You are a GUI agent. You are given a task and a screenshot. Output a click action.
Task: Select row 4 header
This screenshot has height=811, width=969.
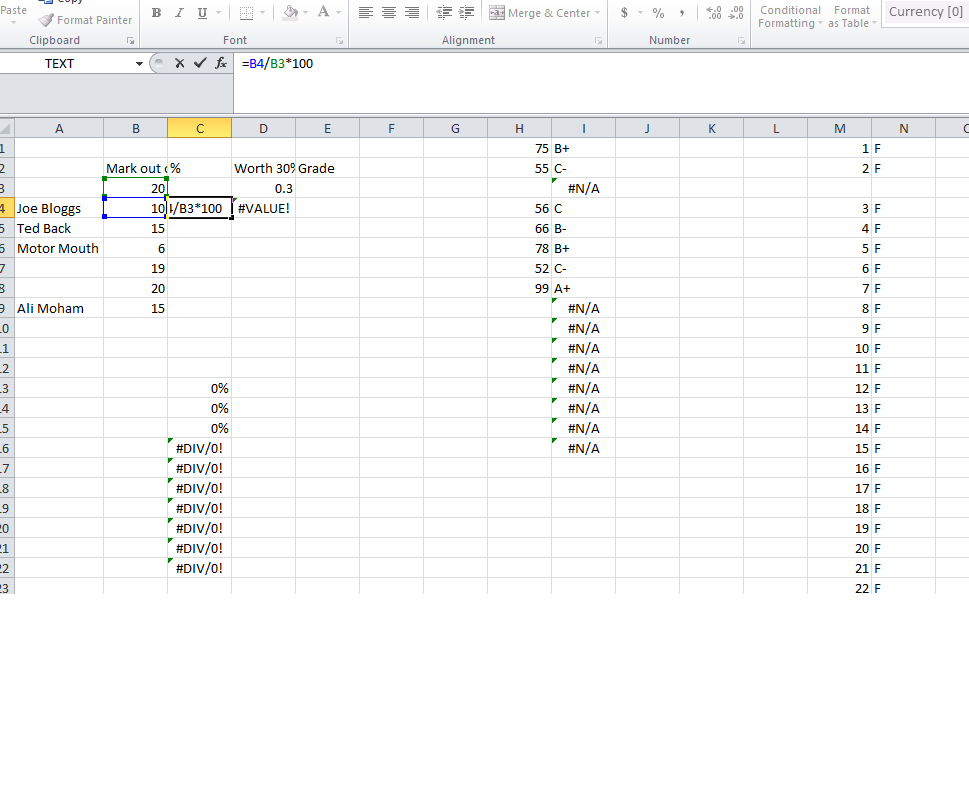click(6, 208)
